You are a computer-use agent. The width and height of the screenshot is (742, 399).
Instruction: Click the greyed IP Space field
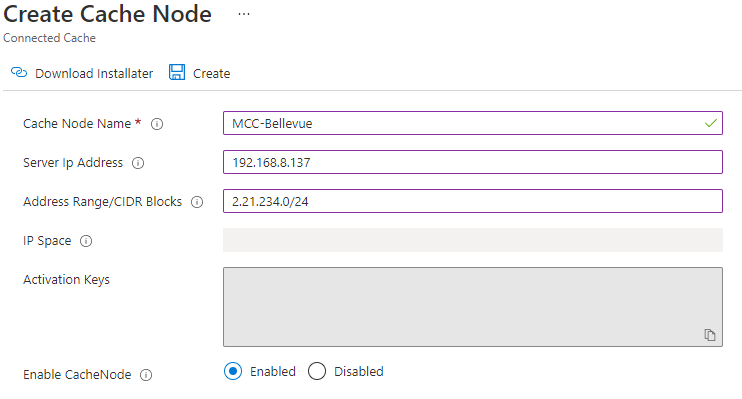click(473, 240)
